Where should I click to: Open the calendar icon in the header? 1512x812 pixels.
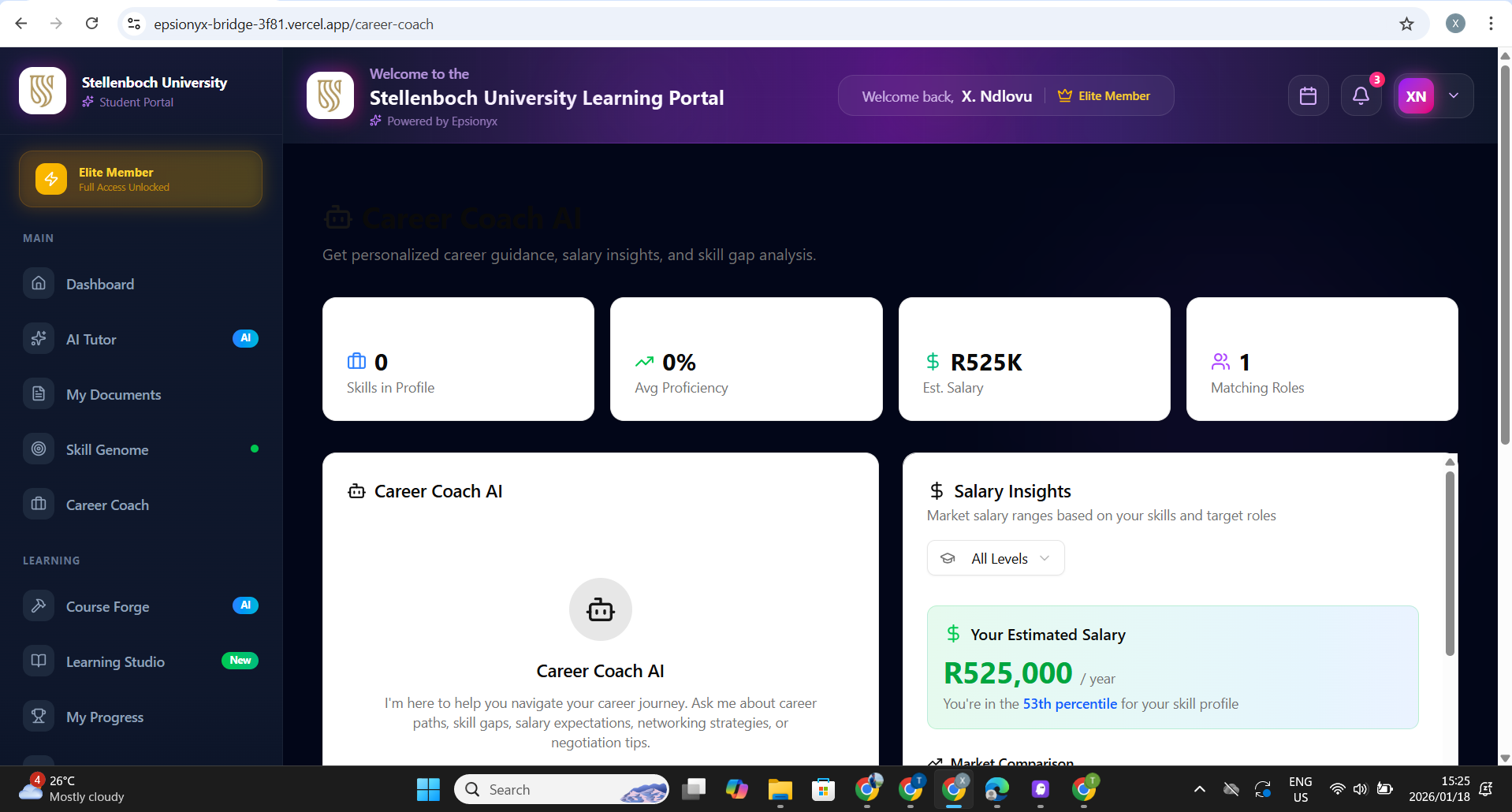[x=1308, y=96]
